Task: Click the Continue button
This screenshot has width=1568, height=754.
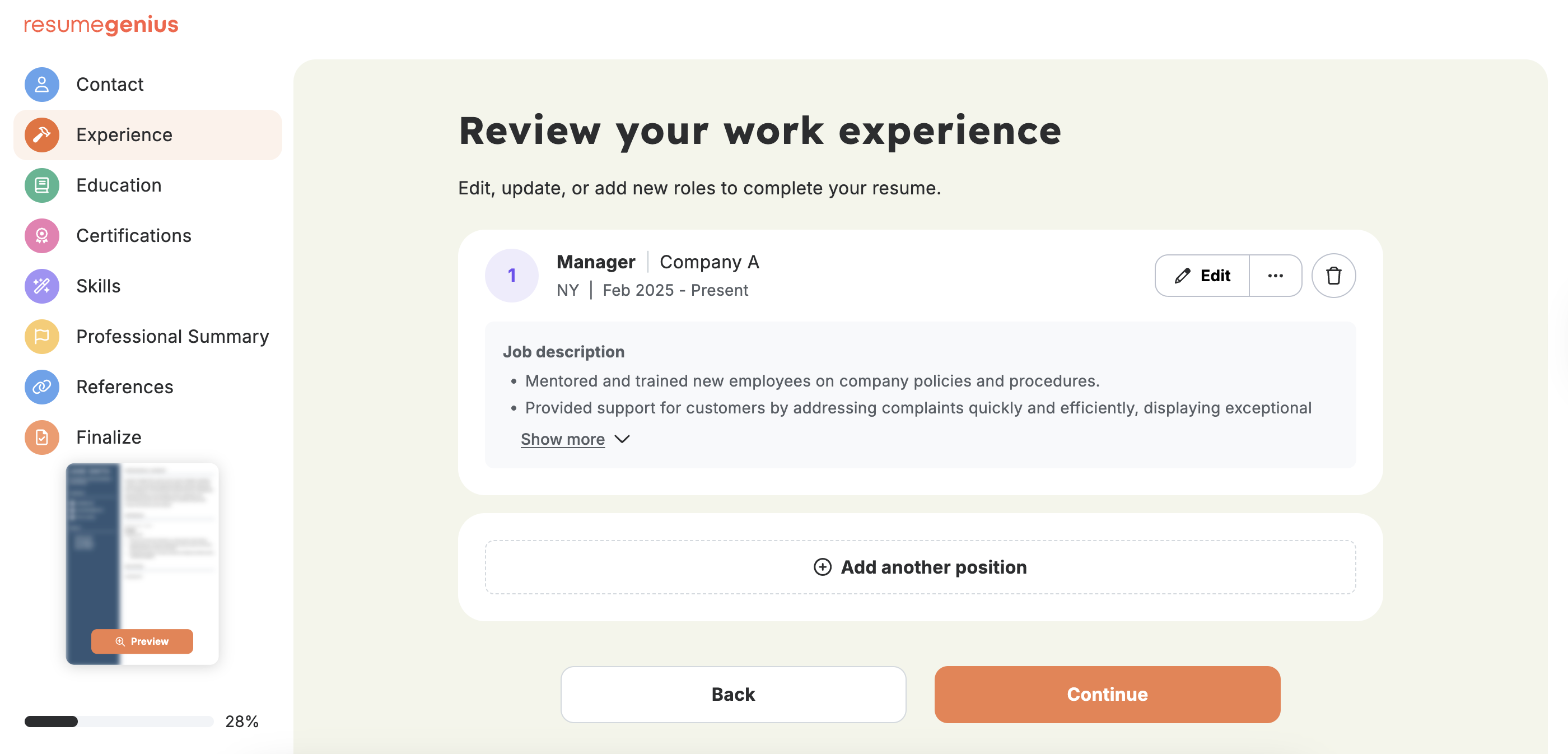Action: coord(1107,694)
